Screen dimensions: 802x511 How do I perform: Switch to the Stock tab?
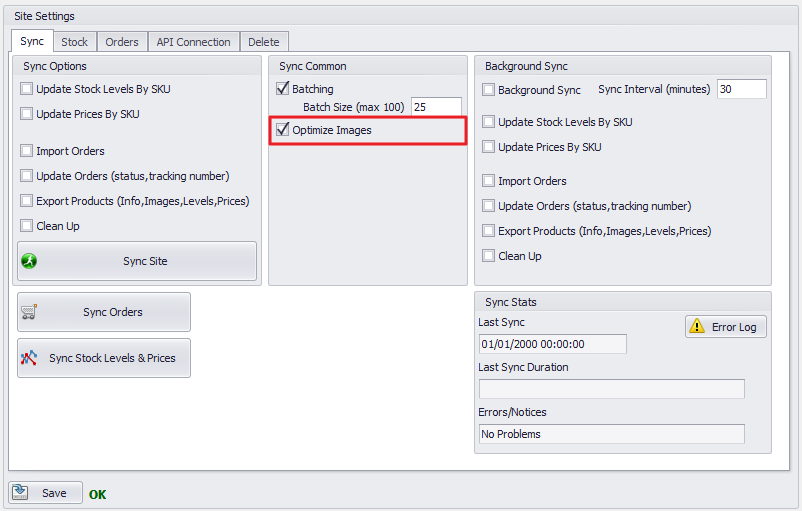point(74,42)
